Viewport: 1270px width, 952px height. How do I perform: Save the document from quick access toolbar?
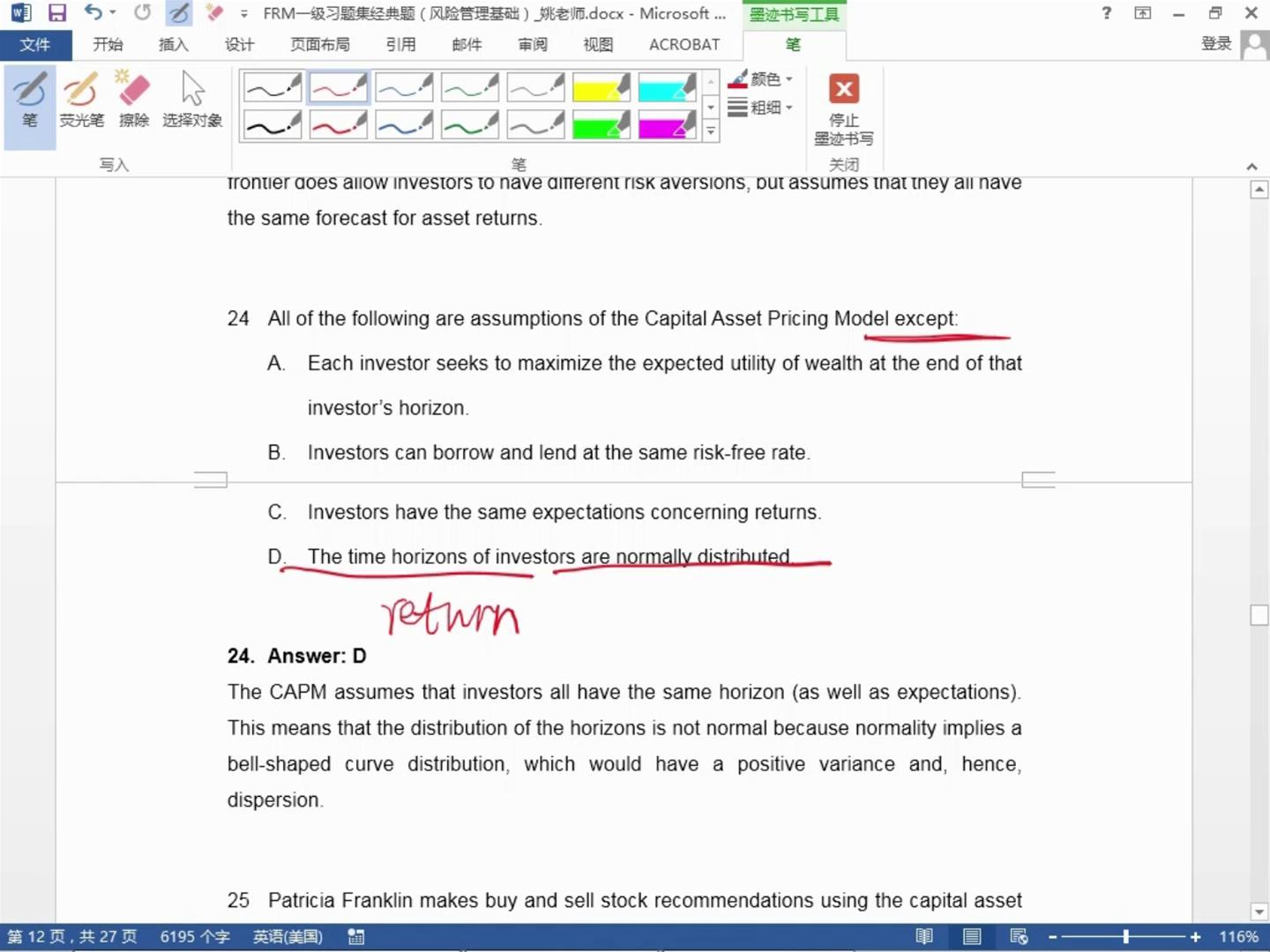point(56,13)
